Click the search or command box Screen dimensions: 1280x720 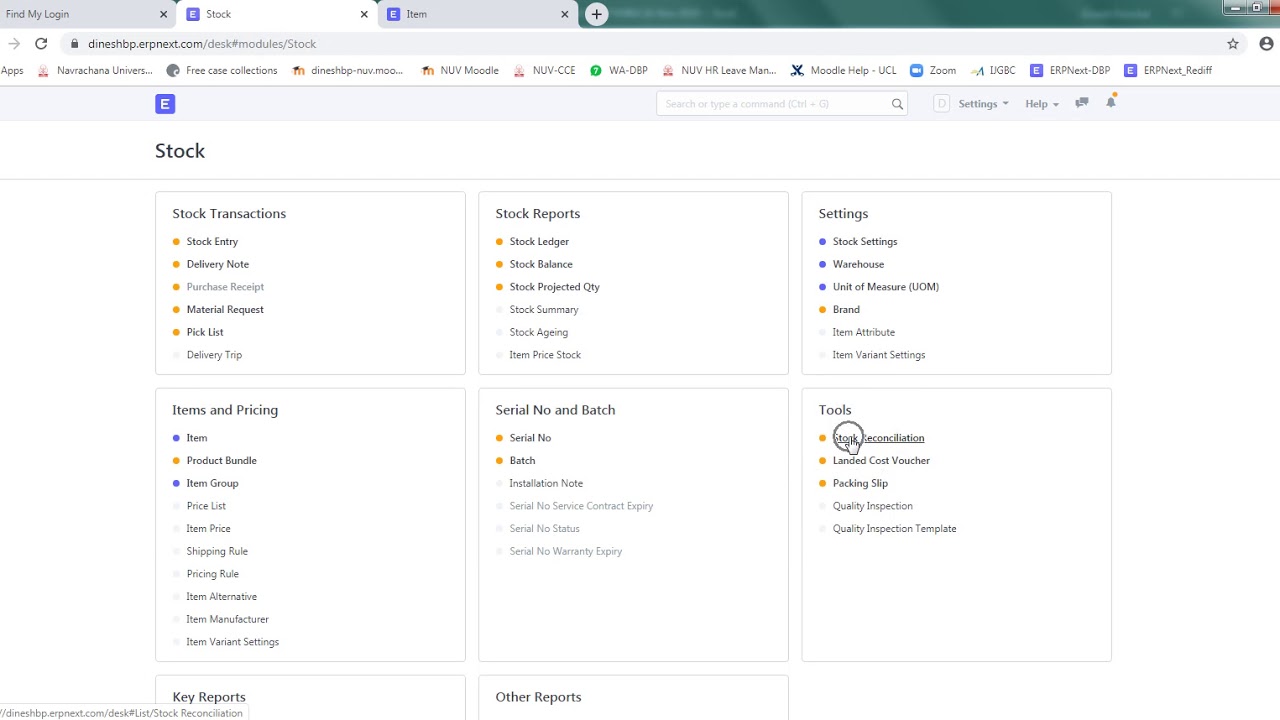tap(775, 104)
